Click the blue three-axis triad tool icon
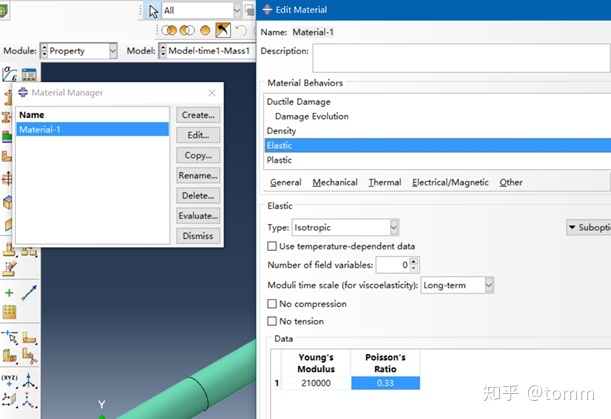 [29, 380]
